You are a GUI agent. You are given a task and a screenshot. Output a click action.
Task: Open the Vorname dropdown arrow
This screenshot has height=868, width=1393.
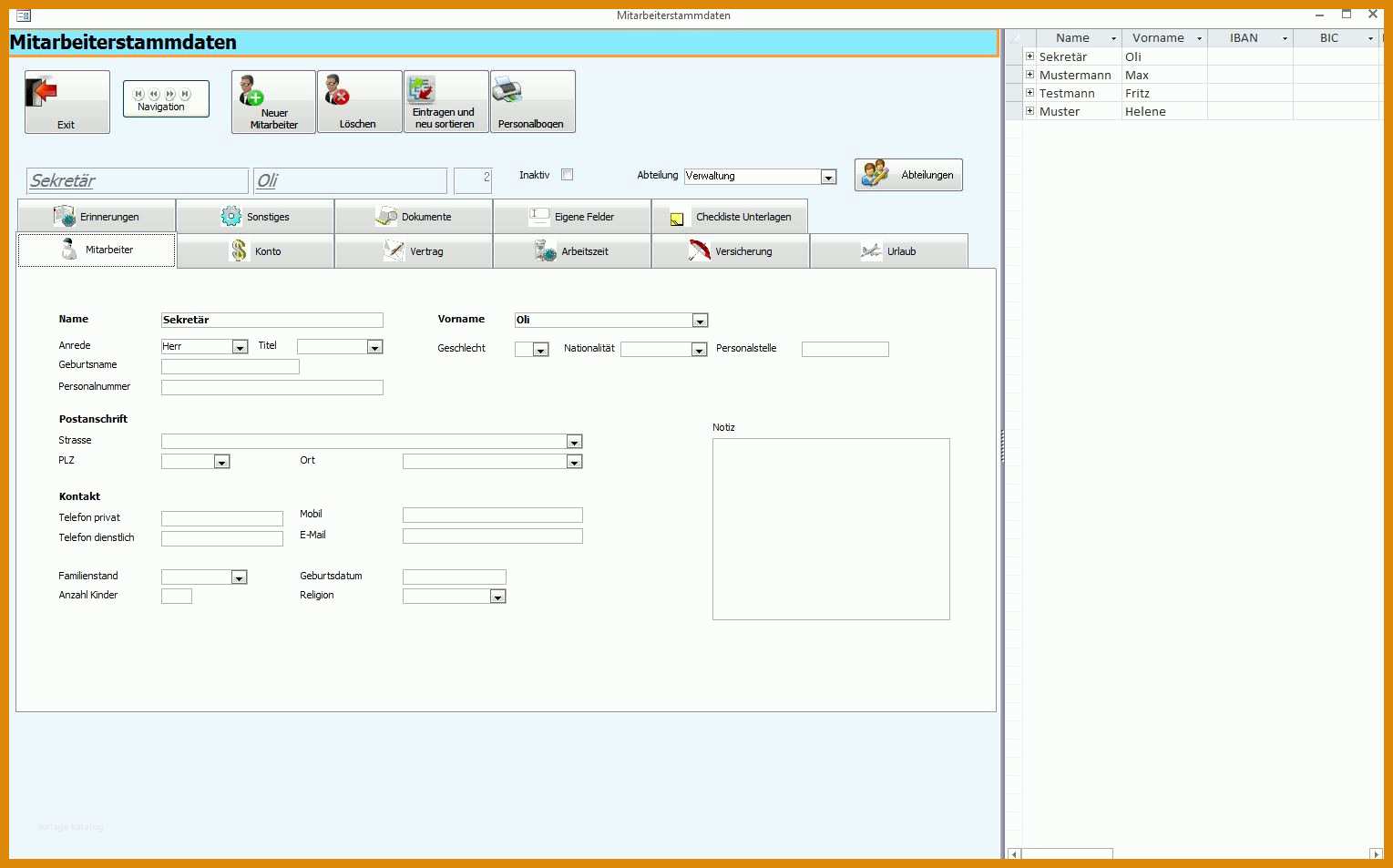700,321
